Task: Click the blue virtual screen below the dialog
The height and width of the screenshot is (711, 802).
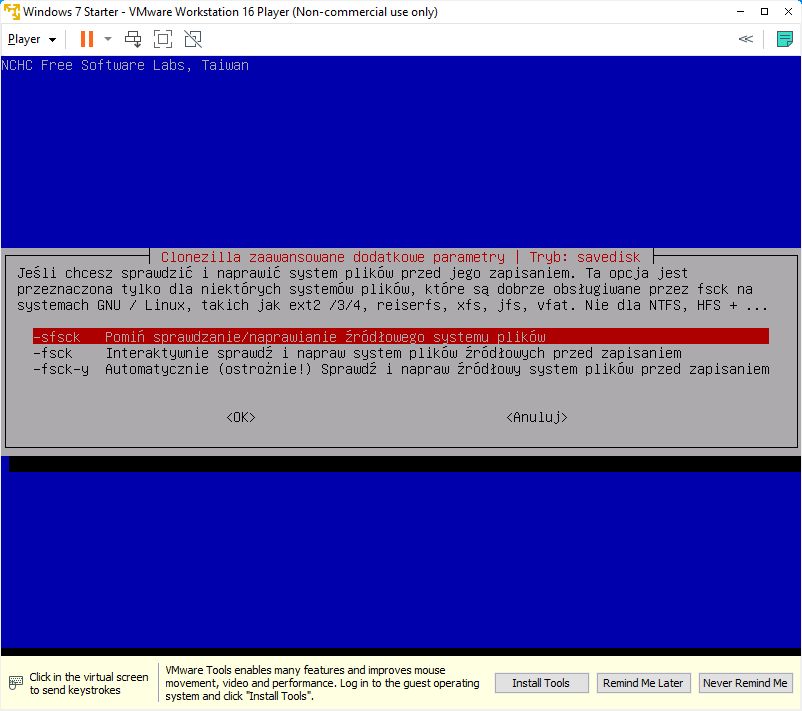Action: point(400,560)
